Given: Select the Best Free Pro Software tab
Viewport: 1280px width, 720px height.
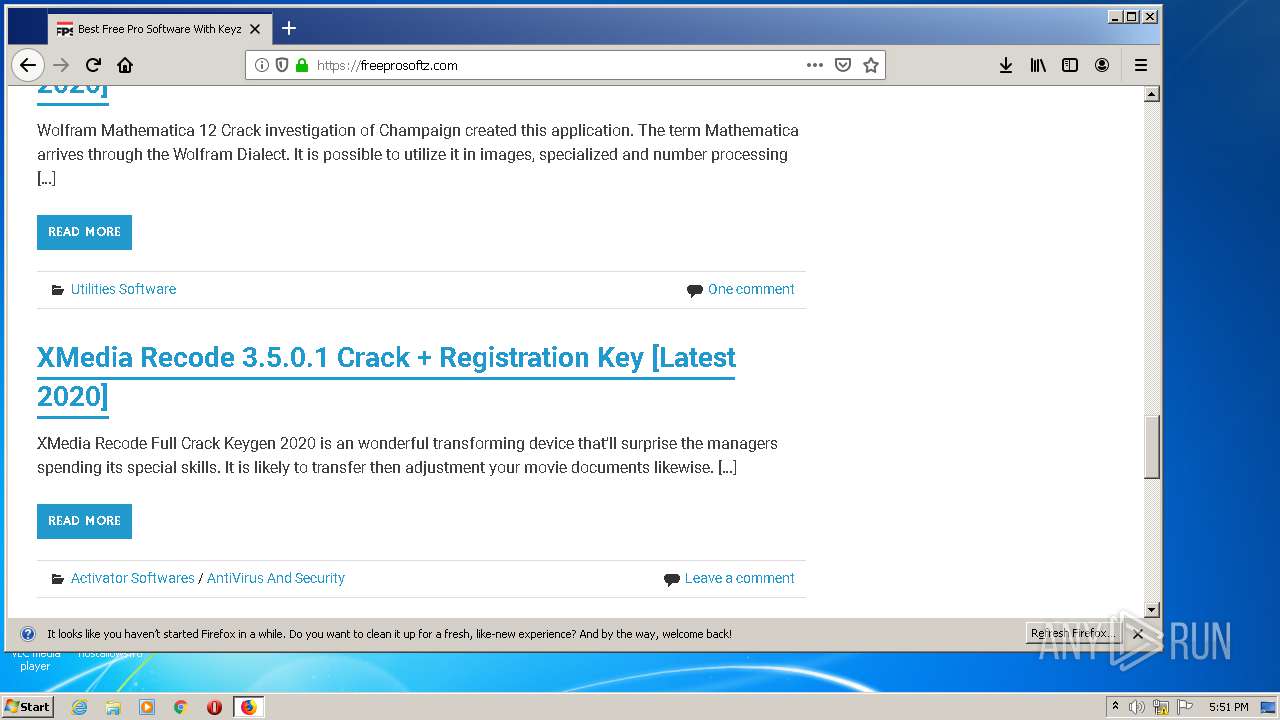Looking at the screenshot, I should click(159, 29).
